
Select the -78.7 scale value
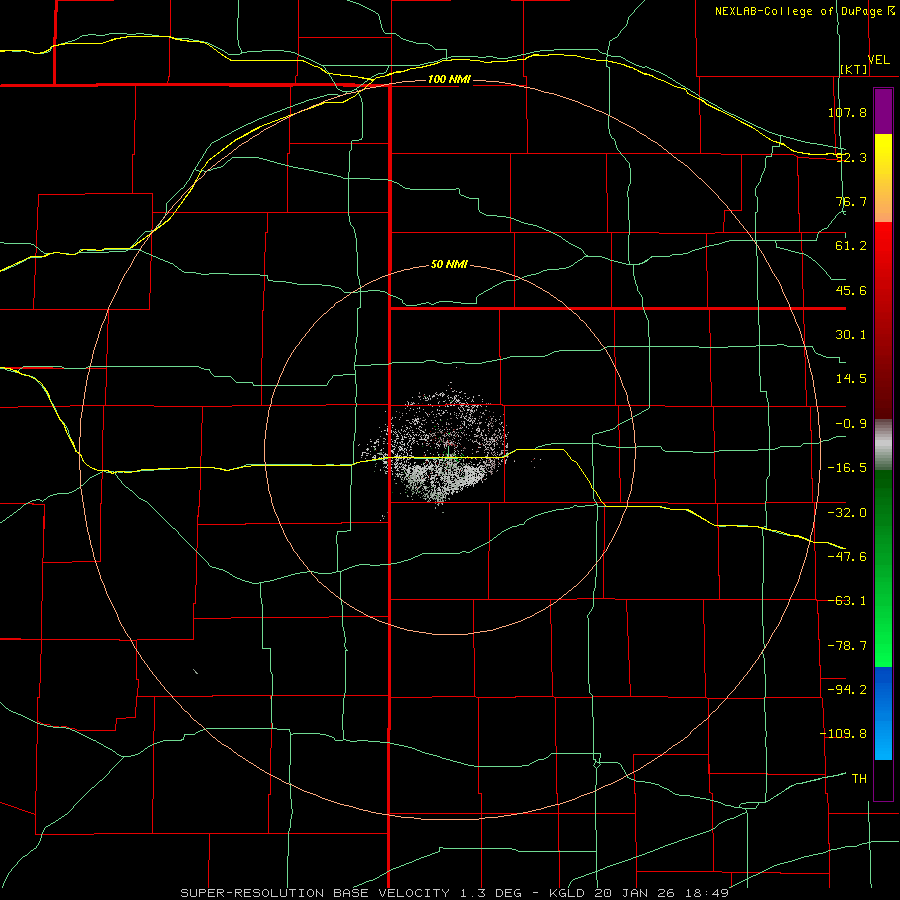(847, 646)
